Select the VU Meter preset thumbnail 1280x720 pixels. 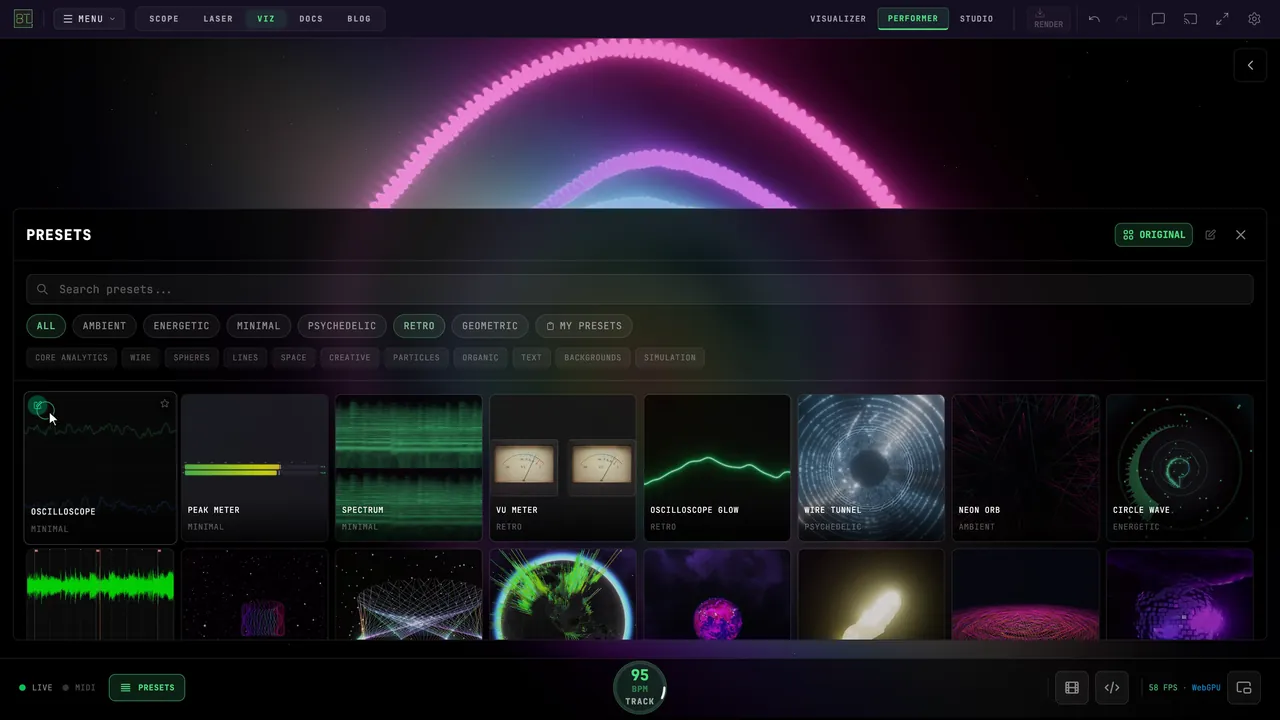click(563, 467)
